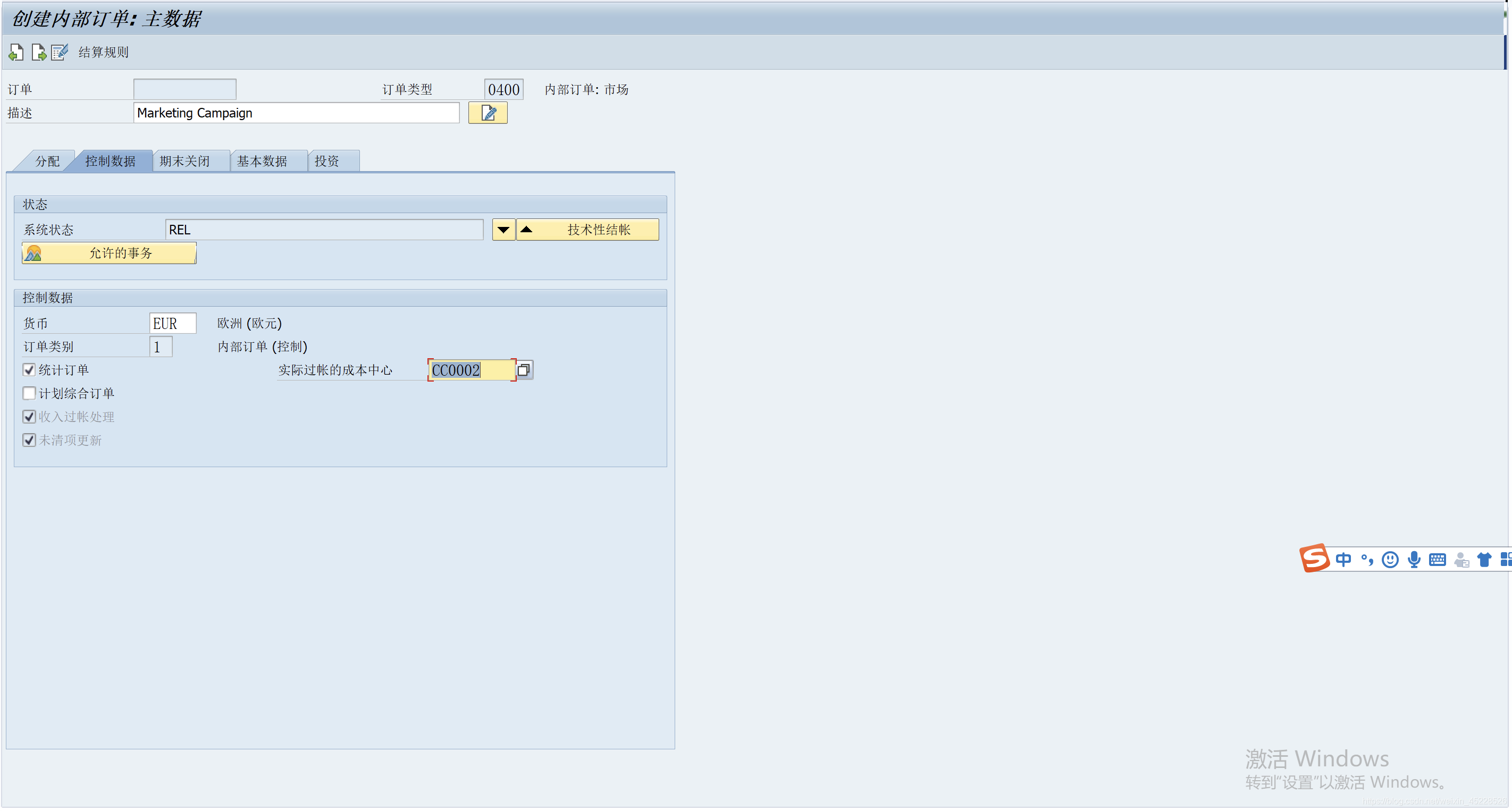Click the 结算规则 toolbar button

pos(103,53)
